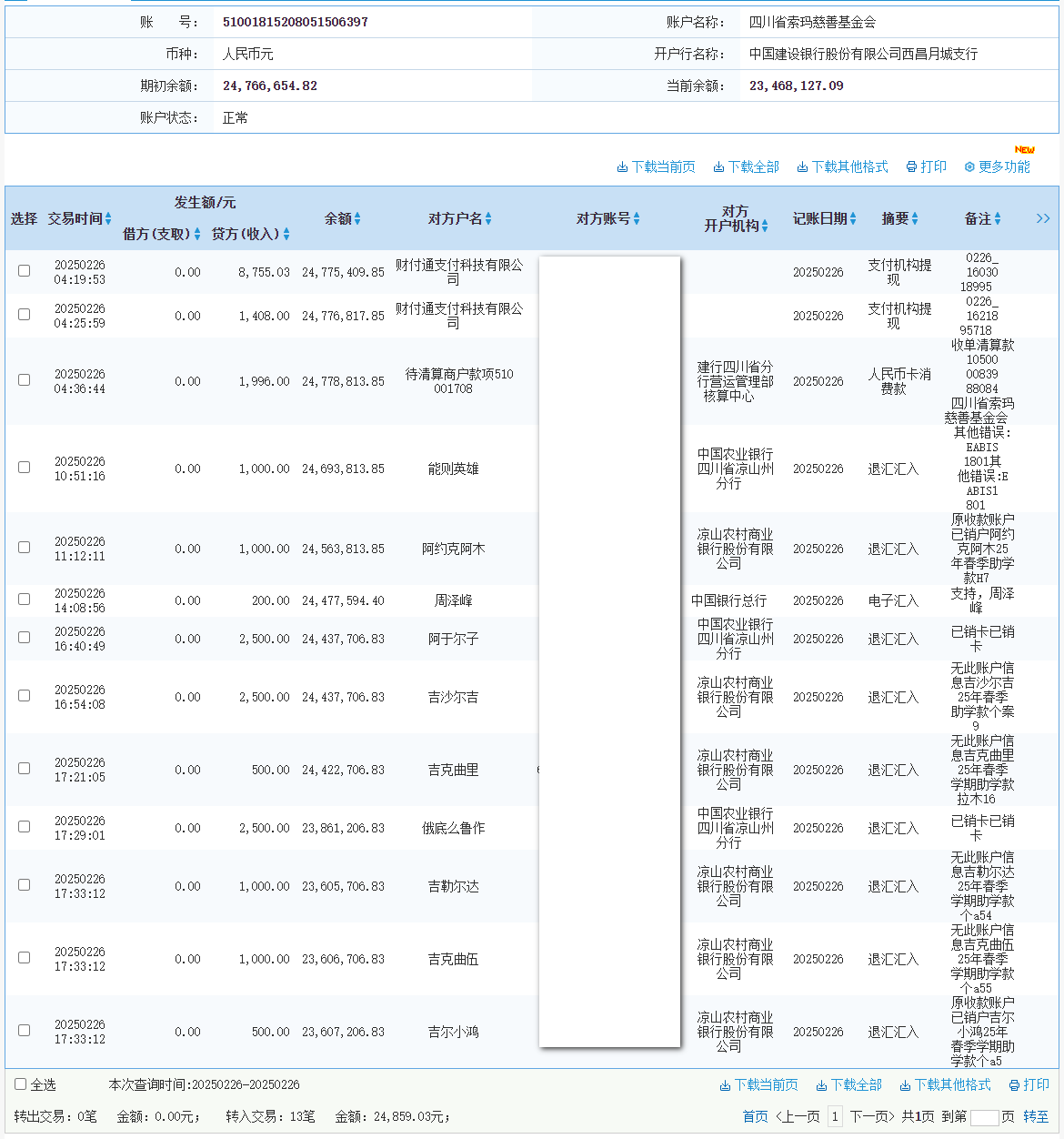
Task: Show more columns double-chevron
Action: [x=1043, y=218]
